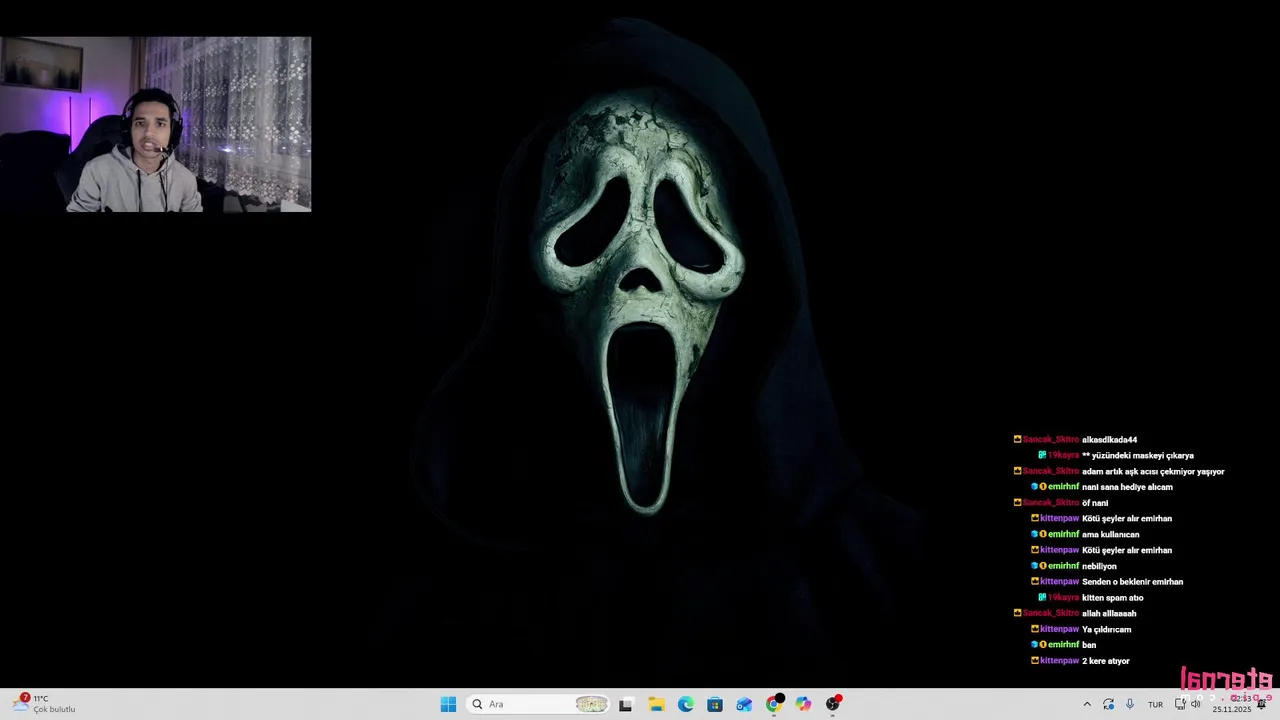Click the sync status tray icon
Screen dimensions: 1280x720
coord(1108,704)
